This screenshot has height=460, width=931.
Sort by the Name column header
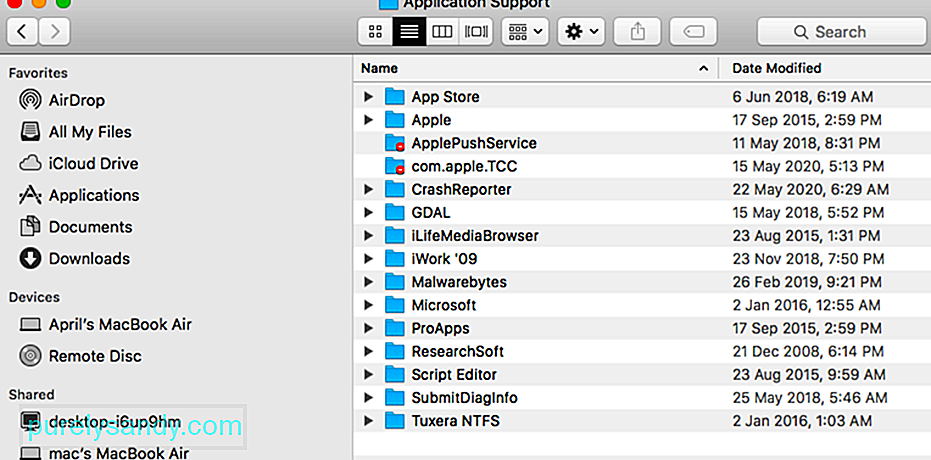[536, 68]
